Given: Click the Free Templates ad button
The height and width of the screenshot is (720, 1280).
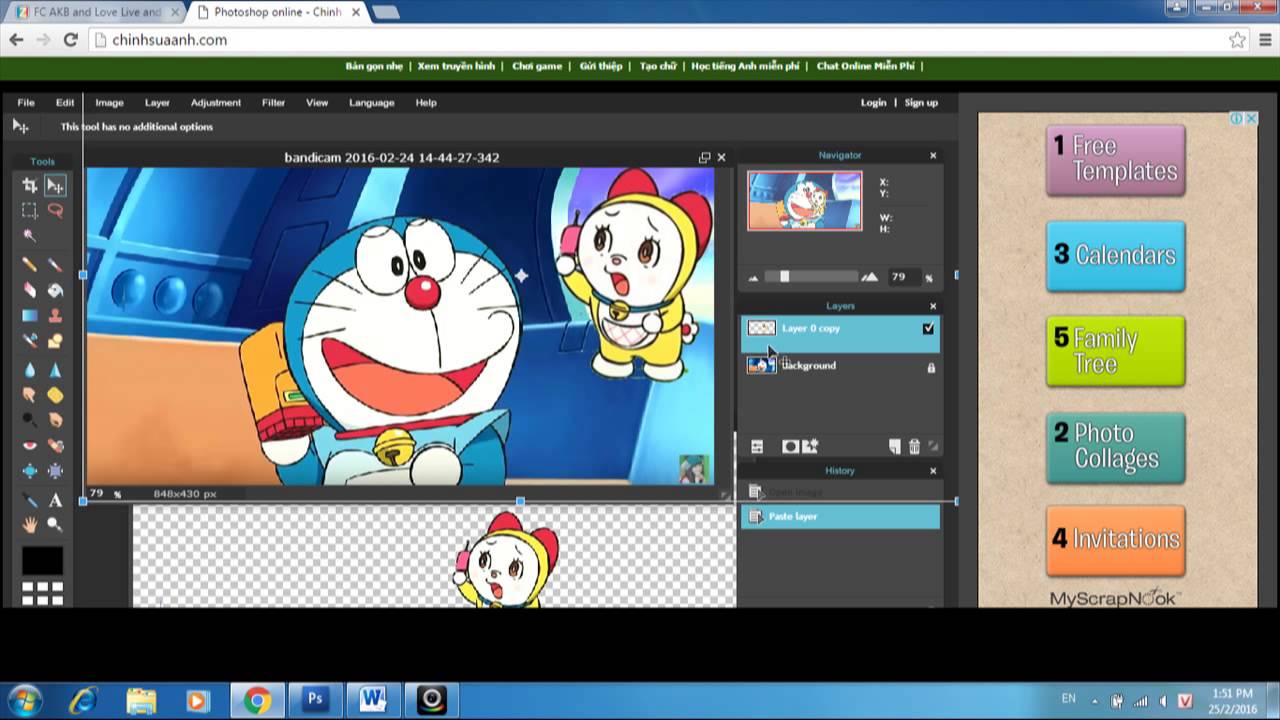Looking at the screenshot, I should point(1116,160).
